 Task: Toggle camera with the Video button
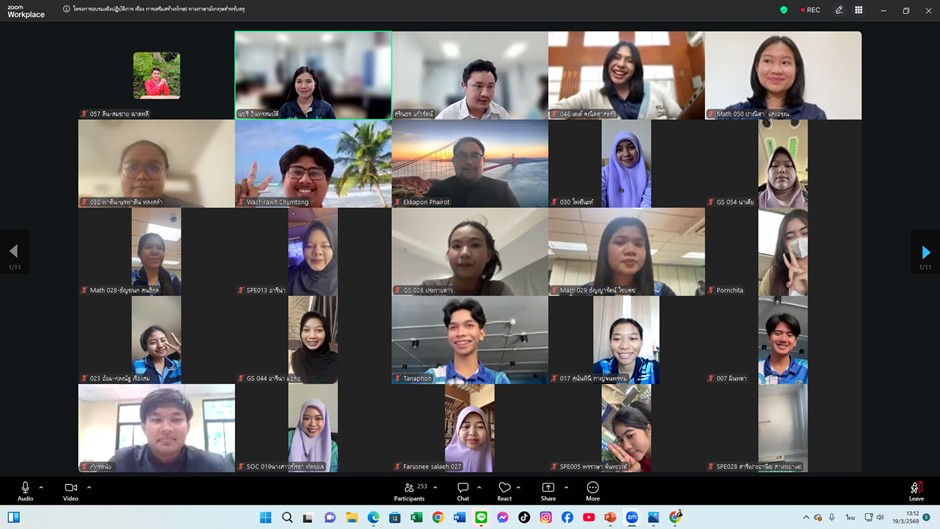(x=70, y=489)
